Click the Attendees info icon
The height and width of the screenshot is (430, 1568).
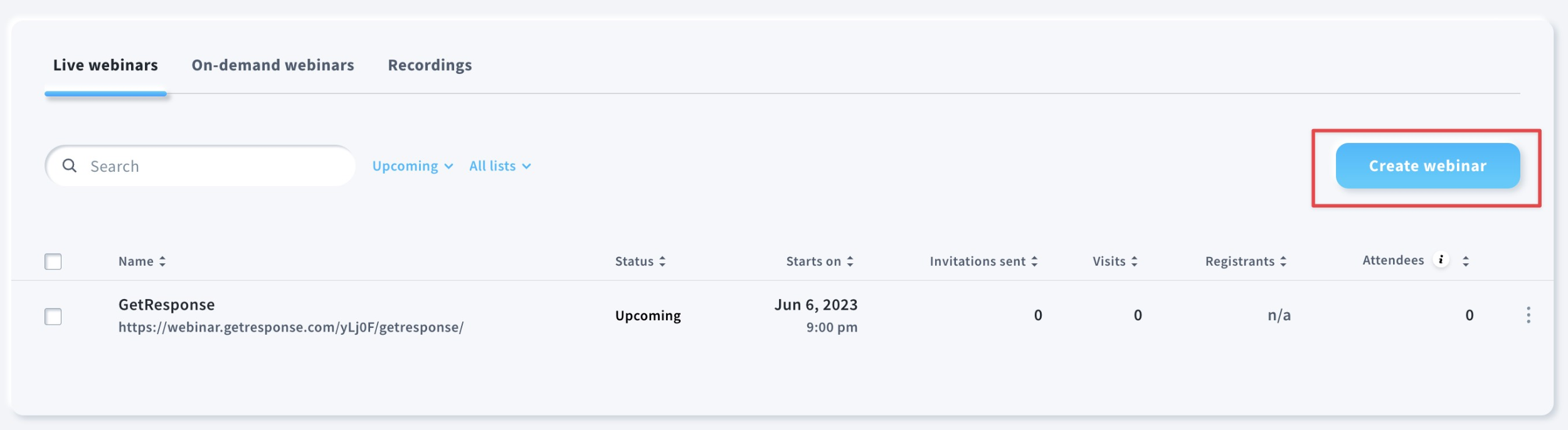[x=1441, y=260]
